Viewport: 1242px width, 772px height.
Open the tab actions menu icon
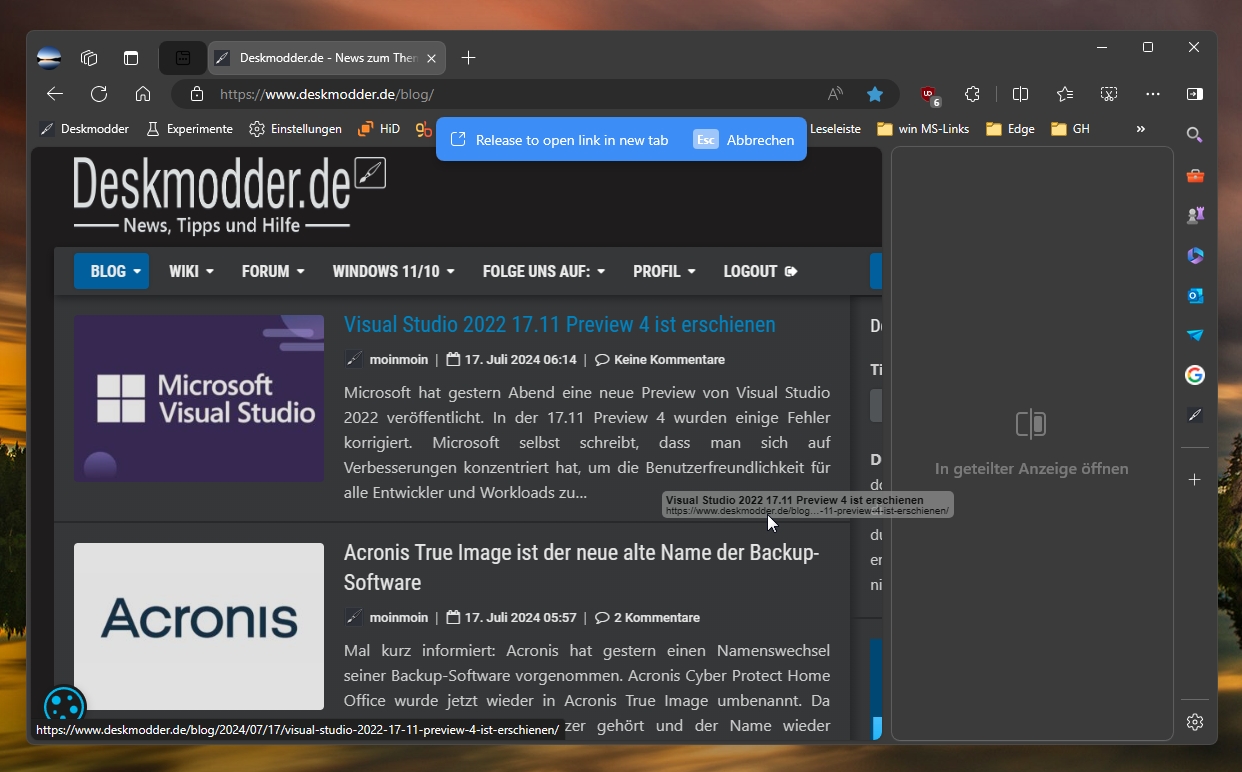[131, 58]
